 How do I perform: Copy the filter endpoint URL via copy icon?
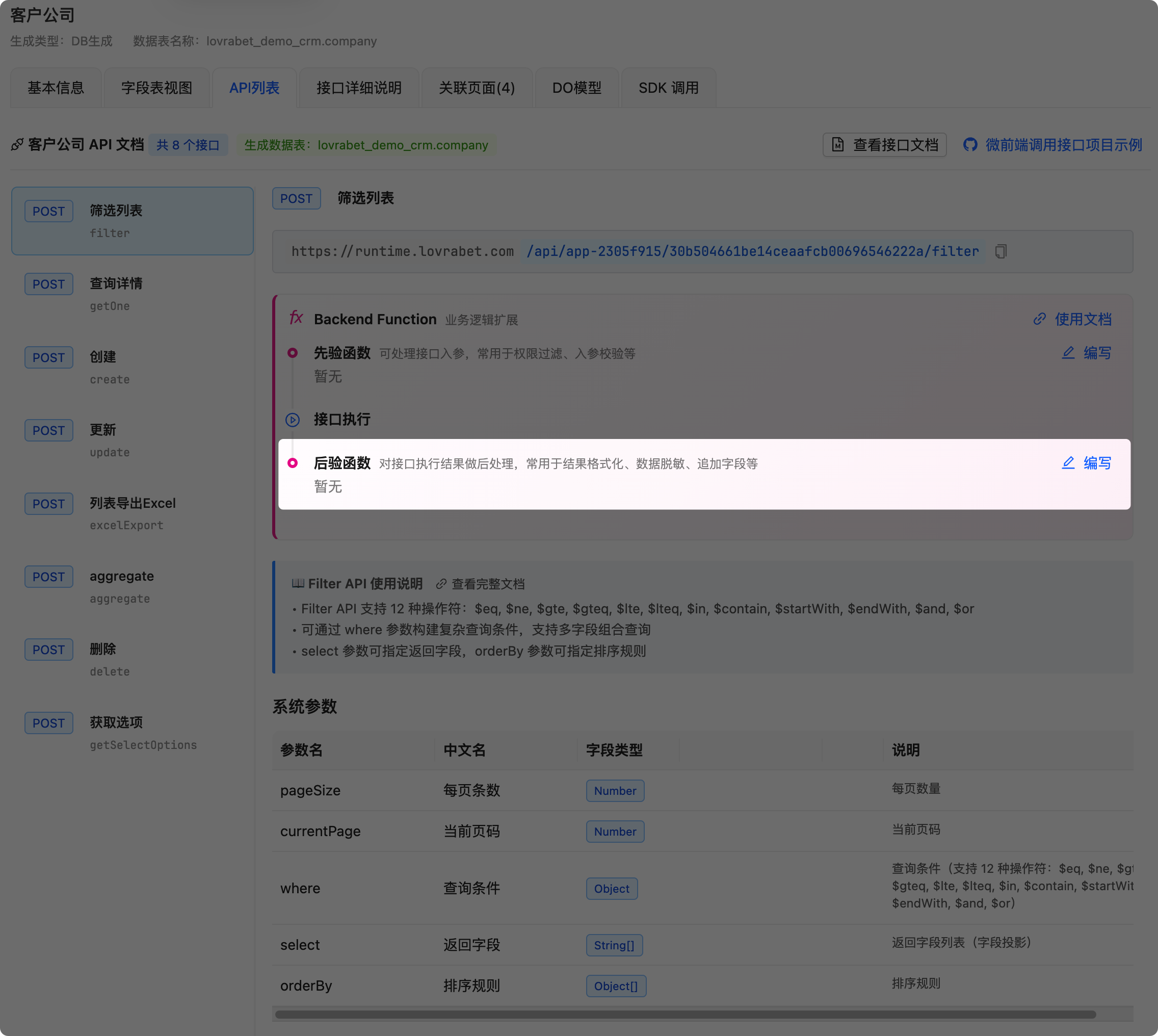point(1002,250)
